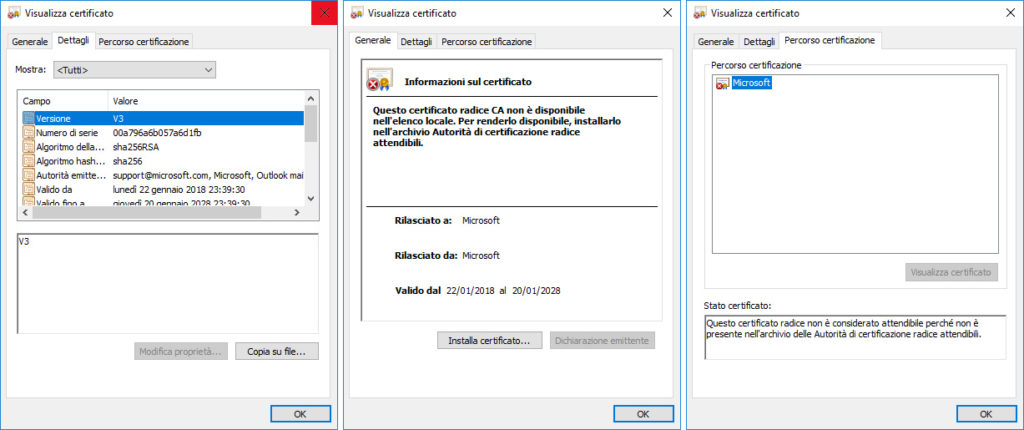Select the Versione field row
Image resolution: width=1024 pixels, height=430 pixels.
162,118
